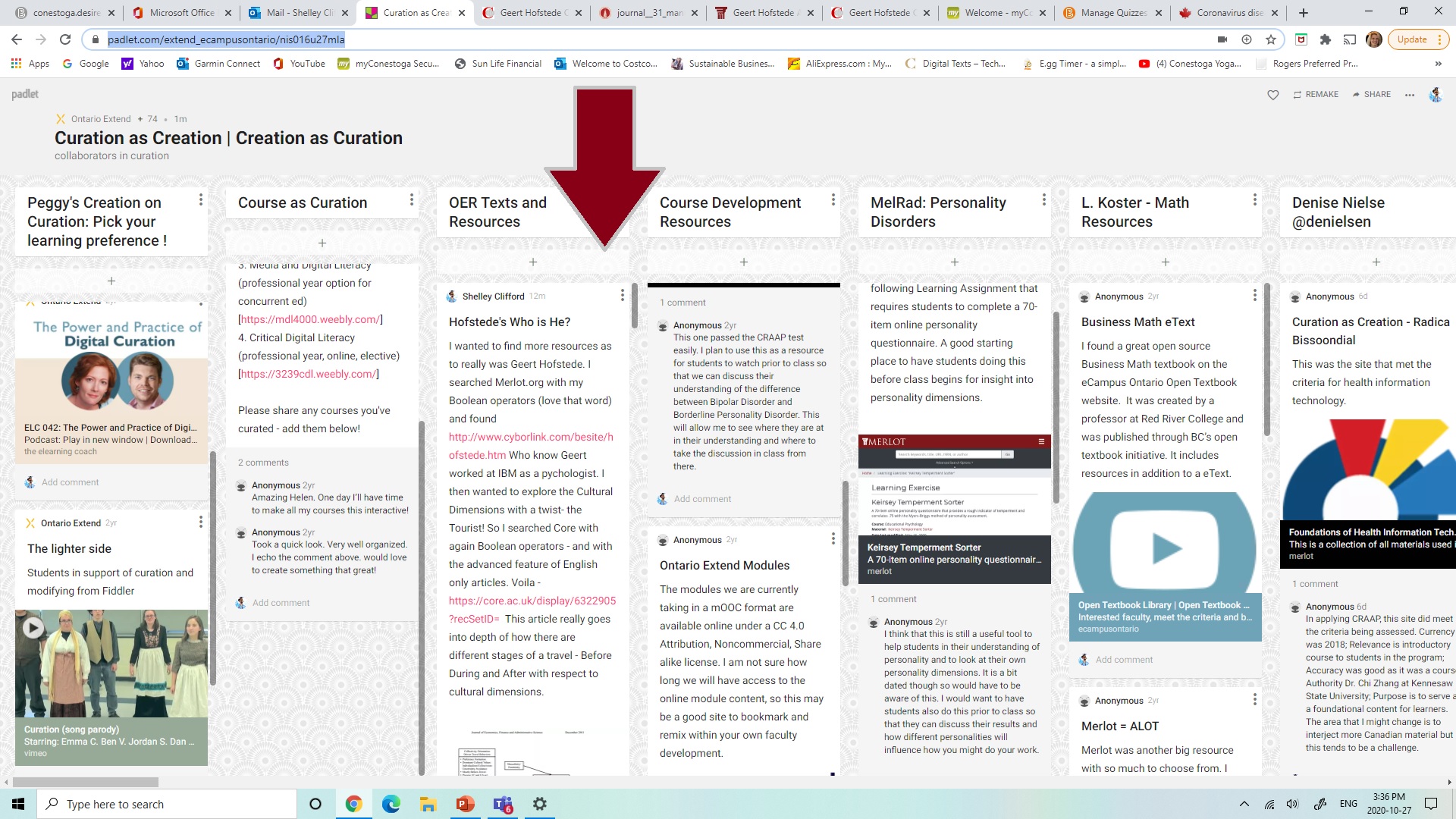Image resolution: width=1456 pixels, height=819 pixels.
Task: Open File Explorer from the taskbar
Action: click(x=428, y=804)
